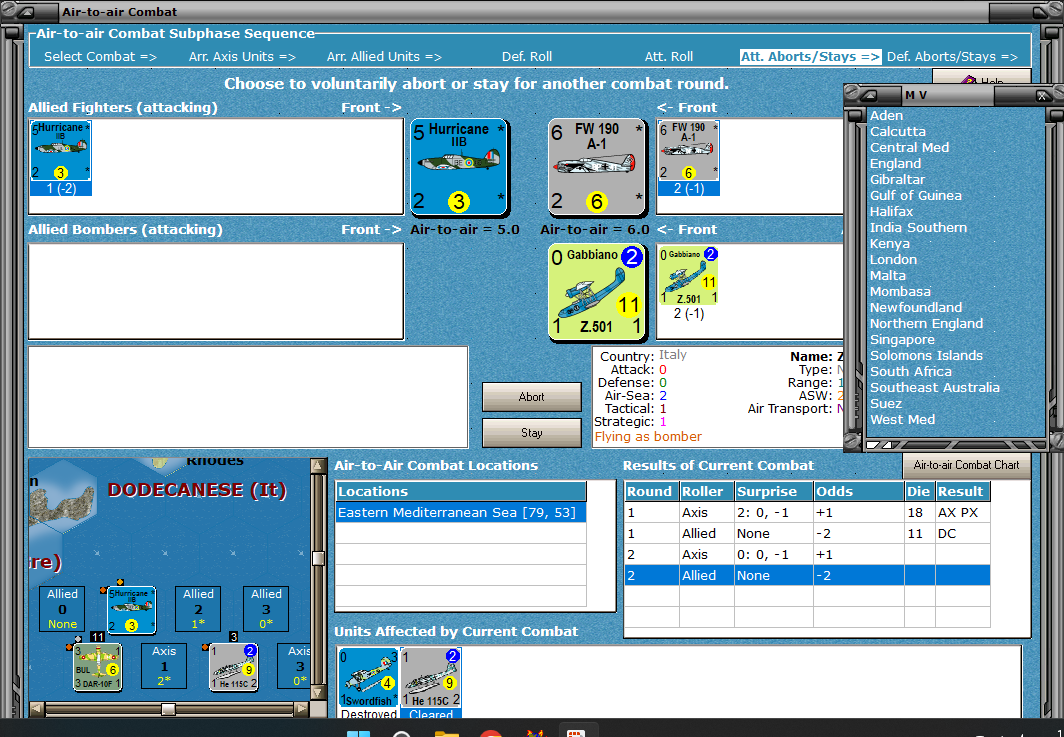The height and width of the screenshot is (737, 1064).
Task: Select London in the M V list
Action: point(893,259)
